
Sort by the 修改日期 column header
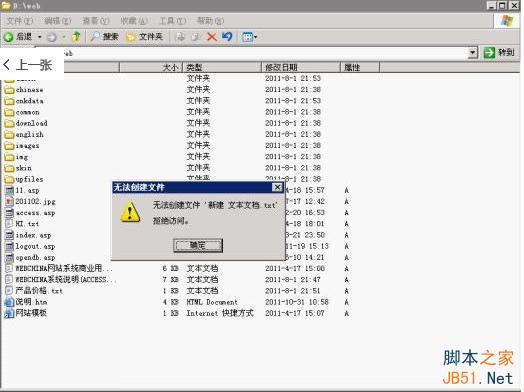tap(300, 68)
